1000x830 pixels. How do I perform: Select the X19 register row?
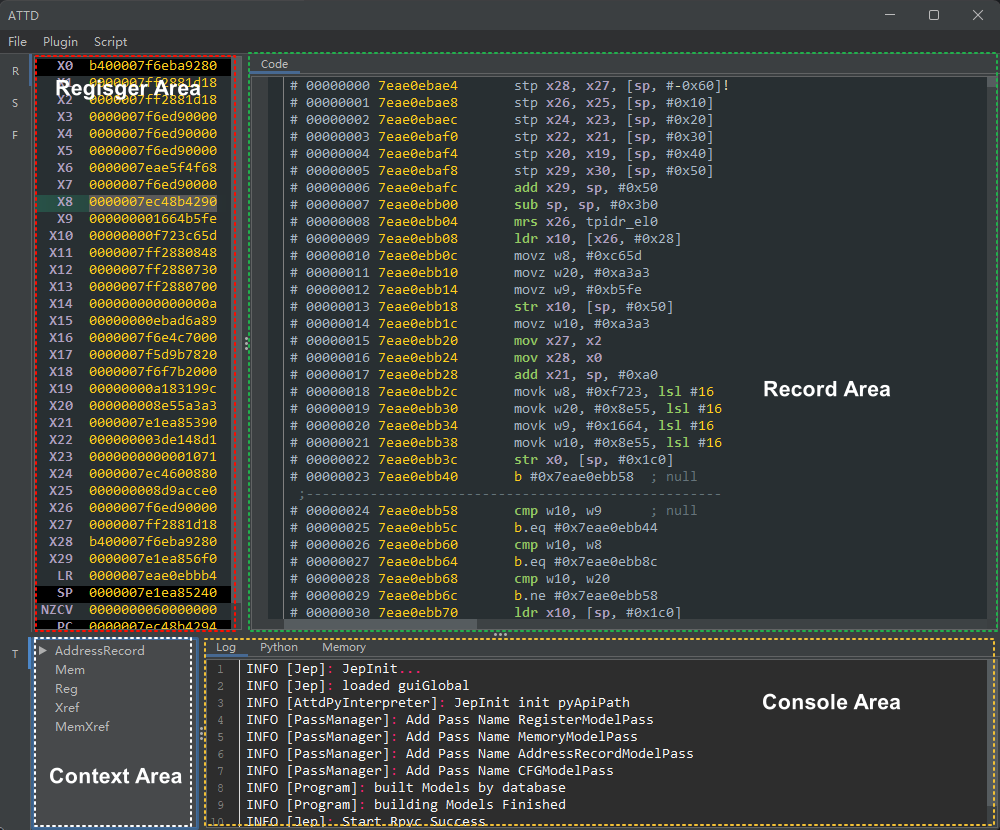pyautogui.click(x=133, y=389)
